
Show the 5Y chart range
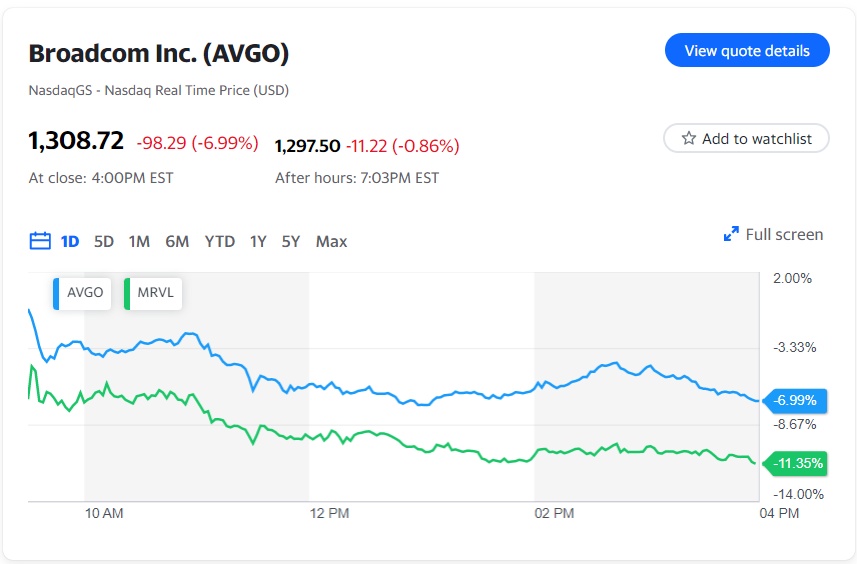(x=291, y=241)
